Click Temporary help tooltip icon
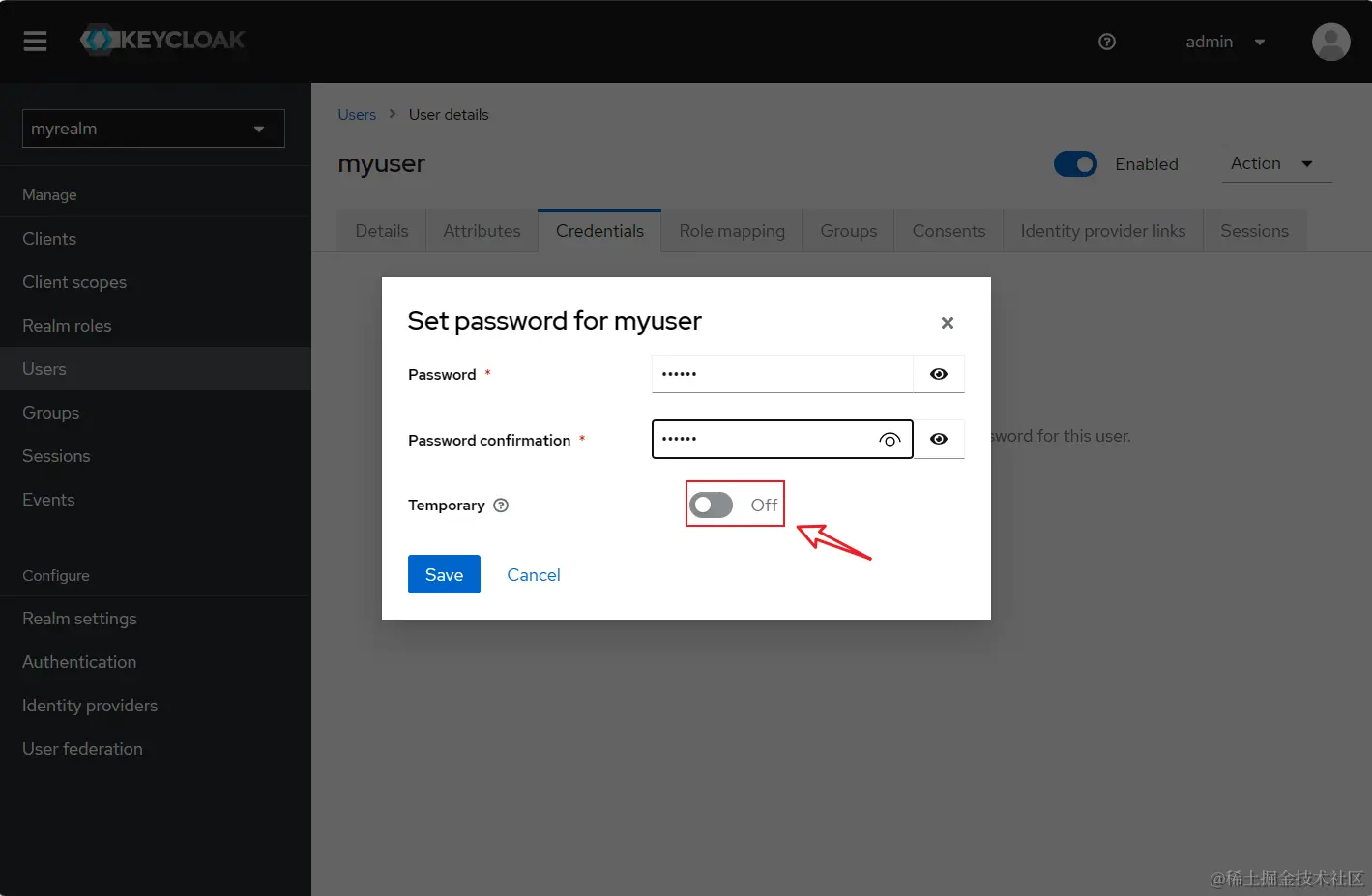This screenshot has width=1372, height=896. [x=501, y=506]
